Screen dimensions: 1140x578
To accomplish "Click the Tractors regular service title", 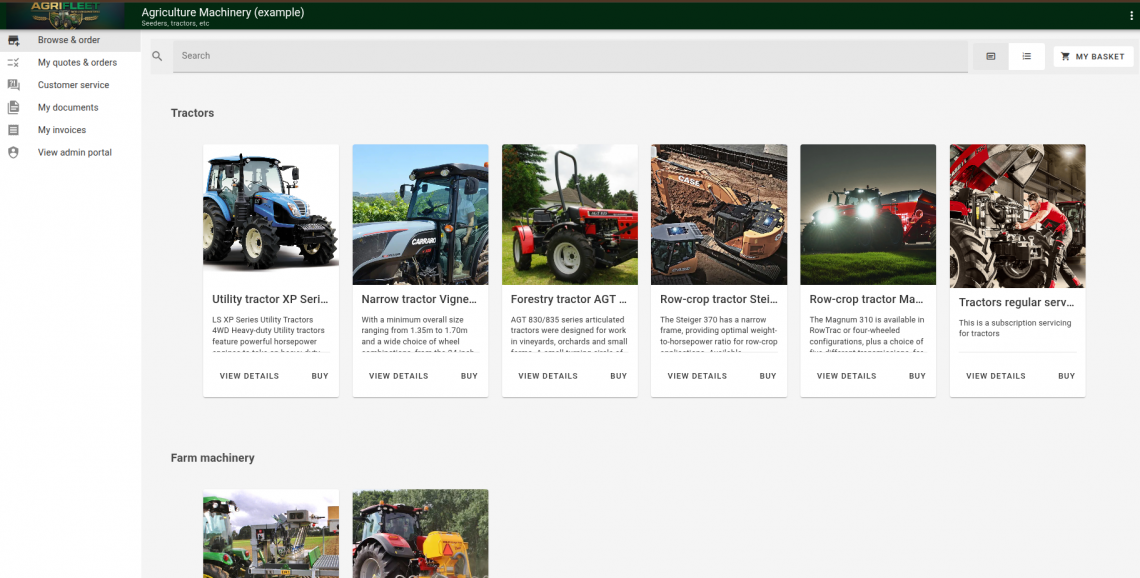I will 1017,302.
